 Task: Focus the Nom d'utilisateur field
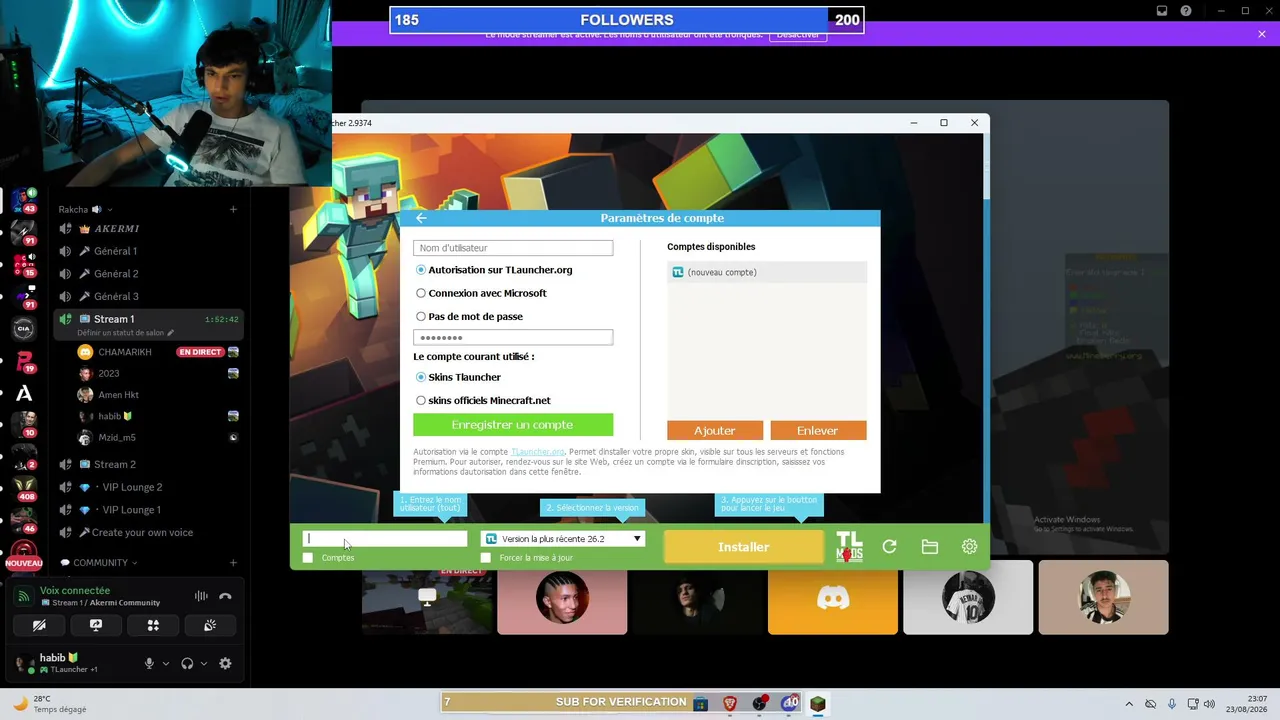pyautogui.click(x=513, y=248)
